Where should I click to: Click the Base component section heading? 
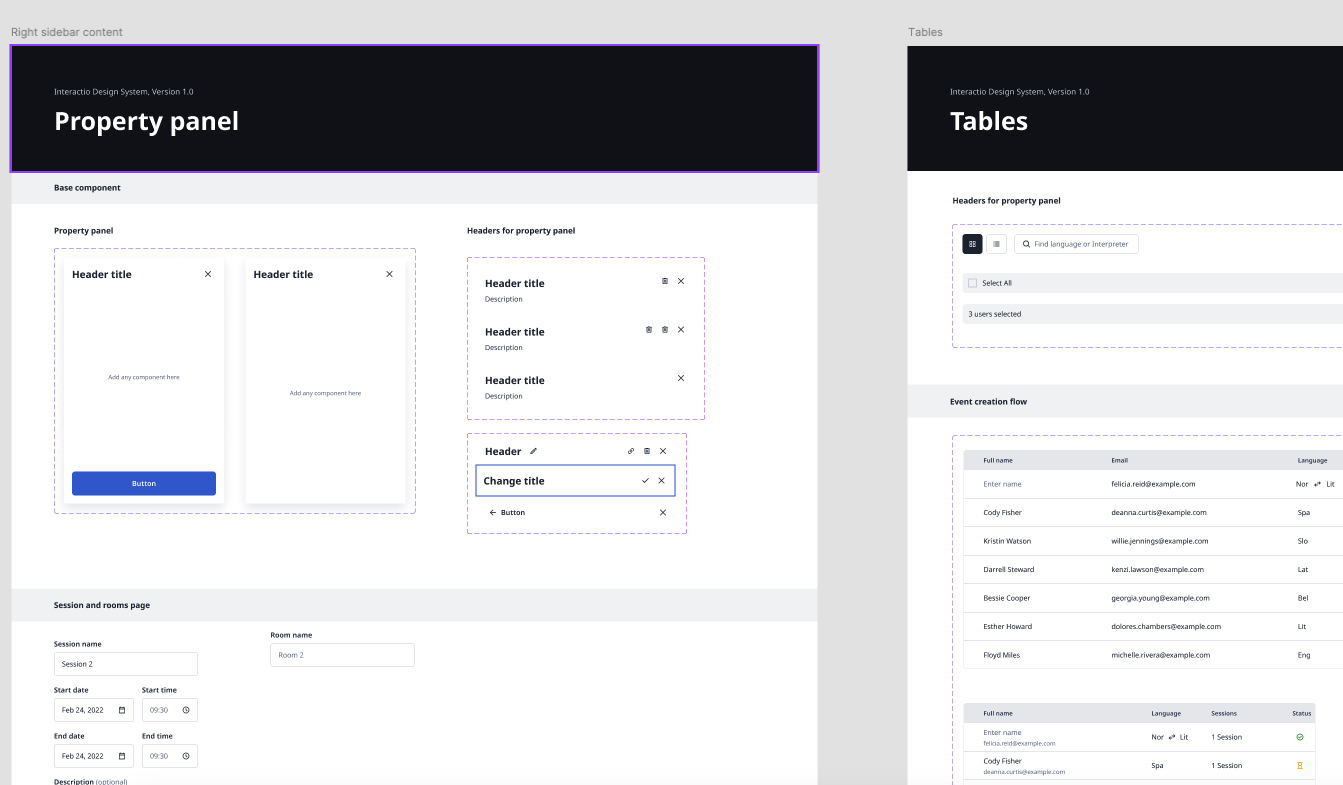tap(87, 188)
